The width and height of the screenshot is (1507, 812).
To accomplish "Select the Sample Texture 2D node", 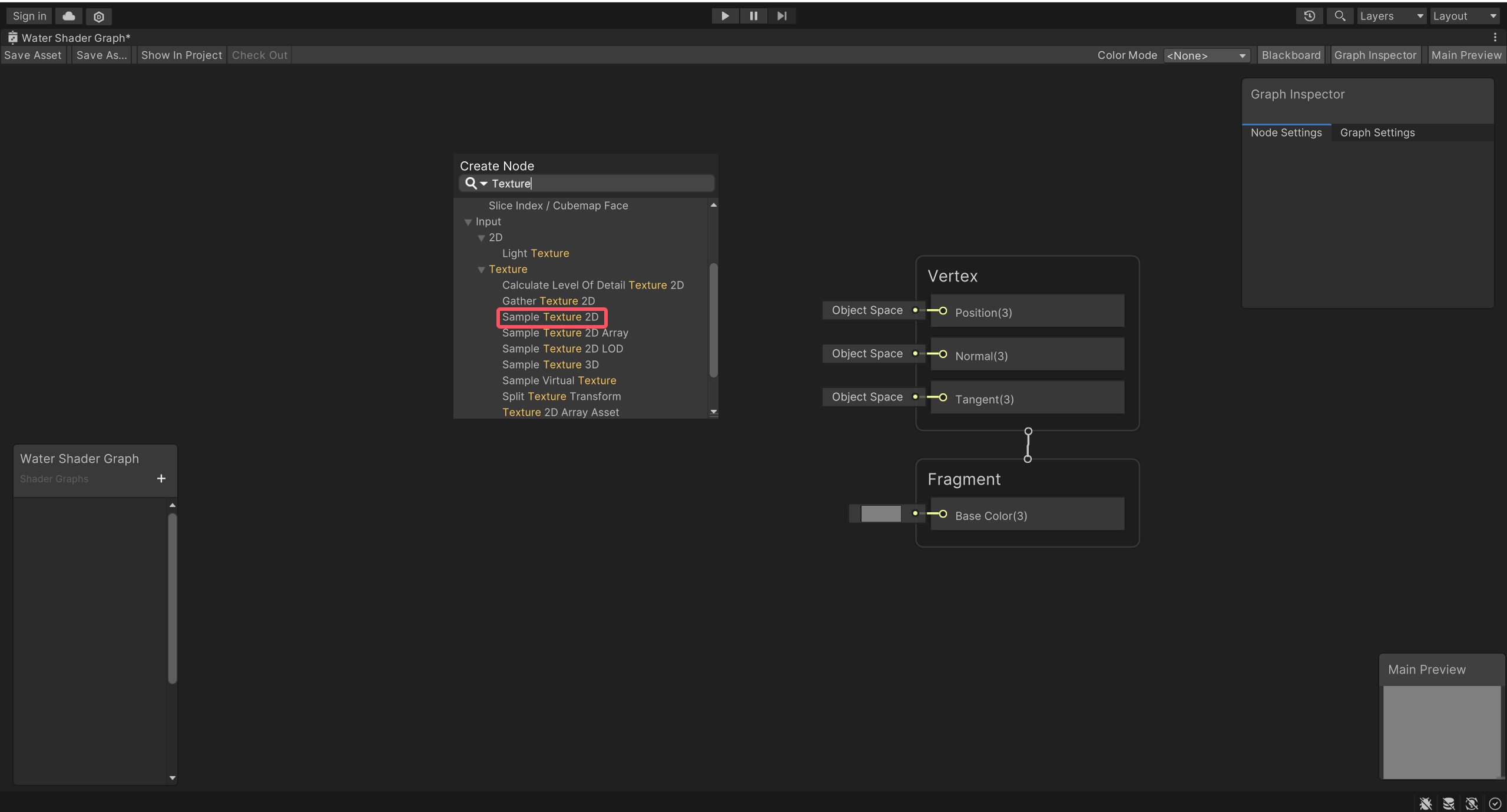I will [550, 317].
